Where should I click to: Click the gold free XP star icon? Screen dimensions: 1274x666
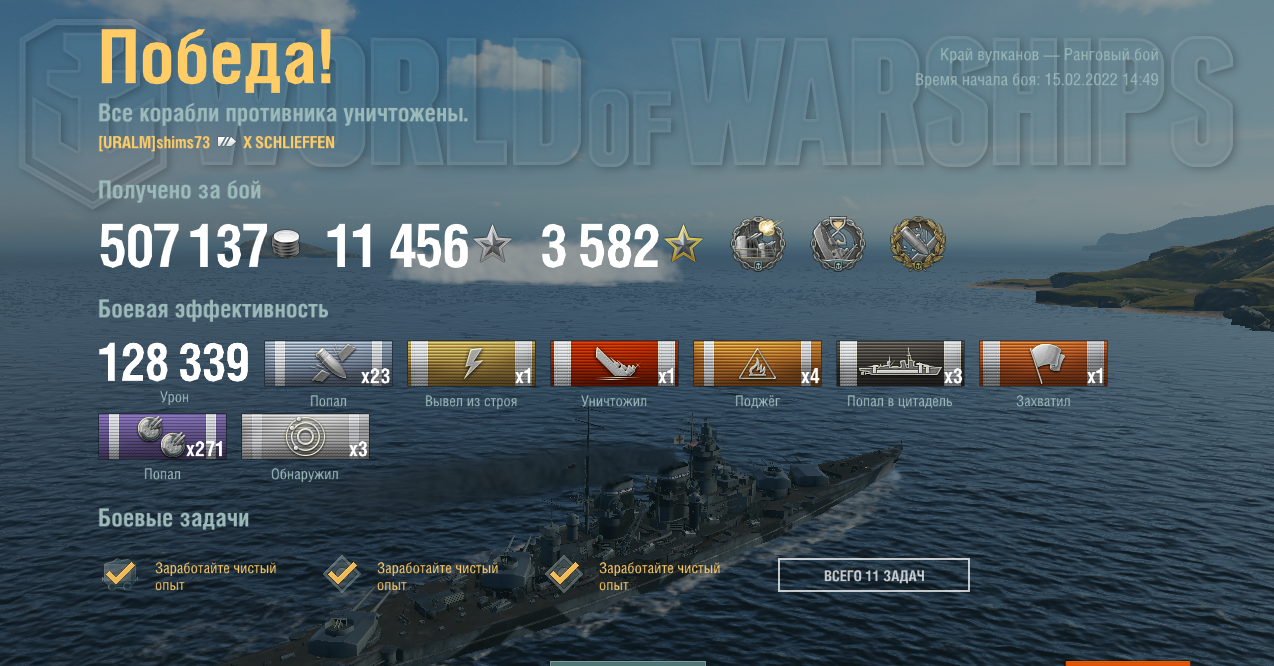coord(684,245)
